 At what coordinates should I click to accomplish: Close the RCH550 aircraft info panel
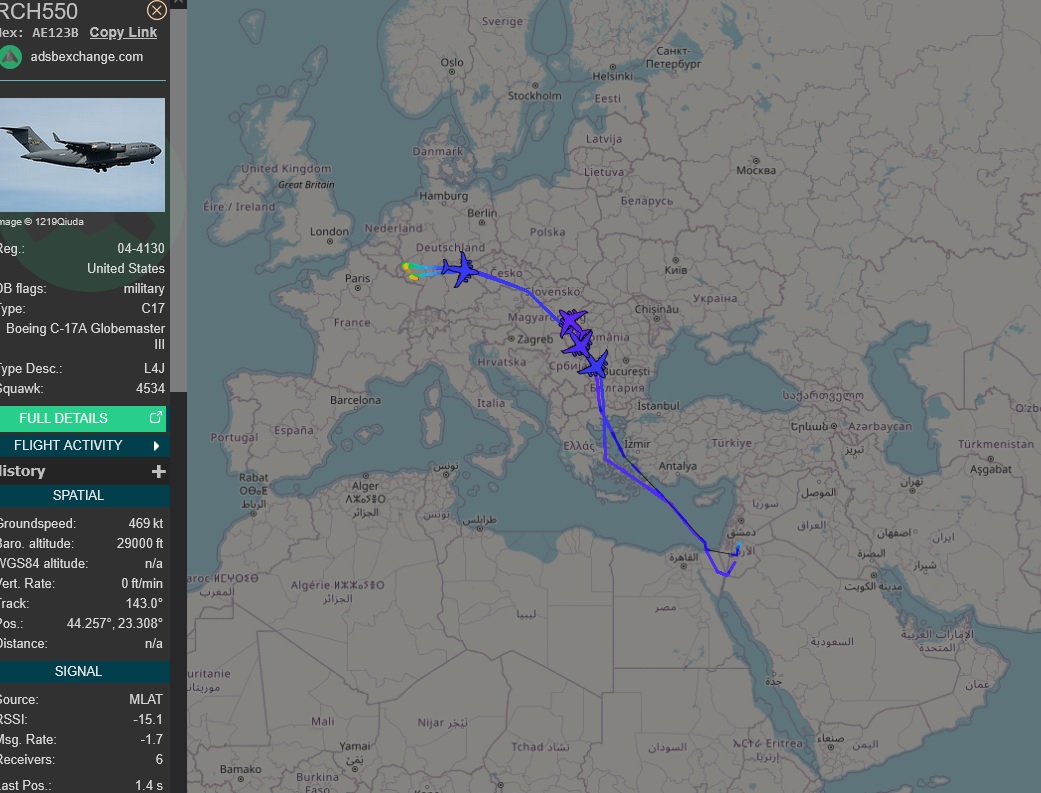pos(157,11)
